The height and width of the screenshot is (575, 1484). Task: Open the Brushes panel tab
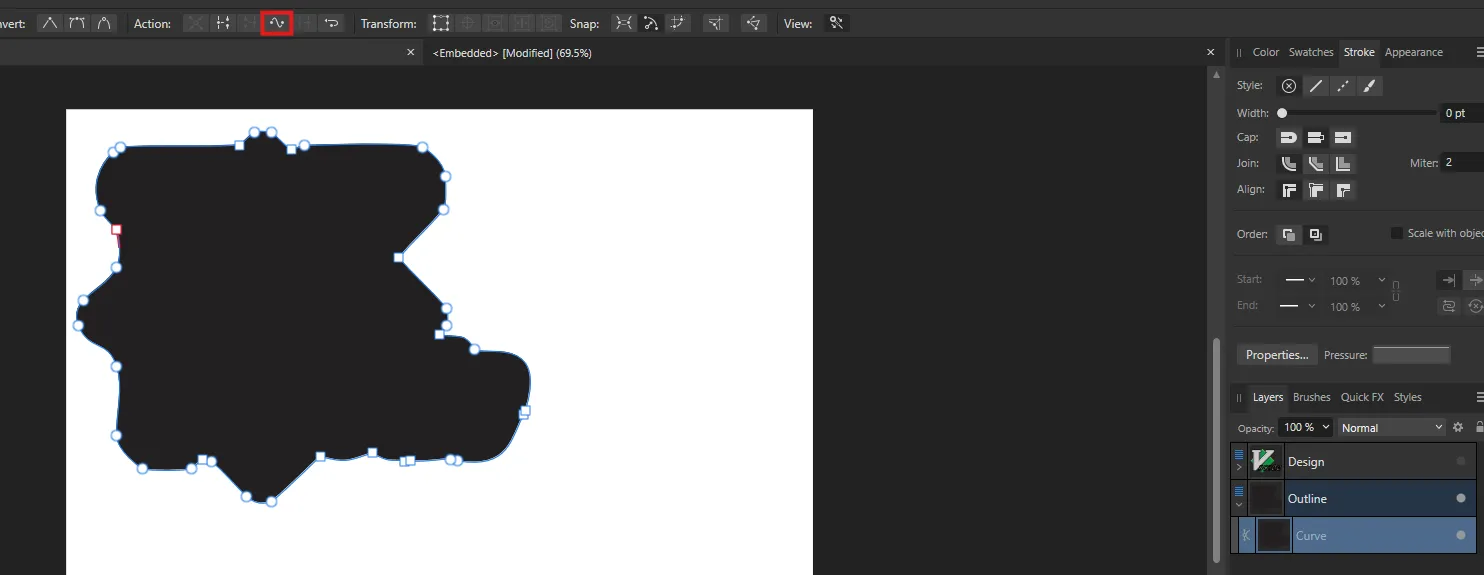click(1311, 397)
